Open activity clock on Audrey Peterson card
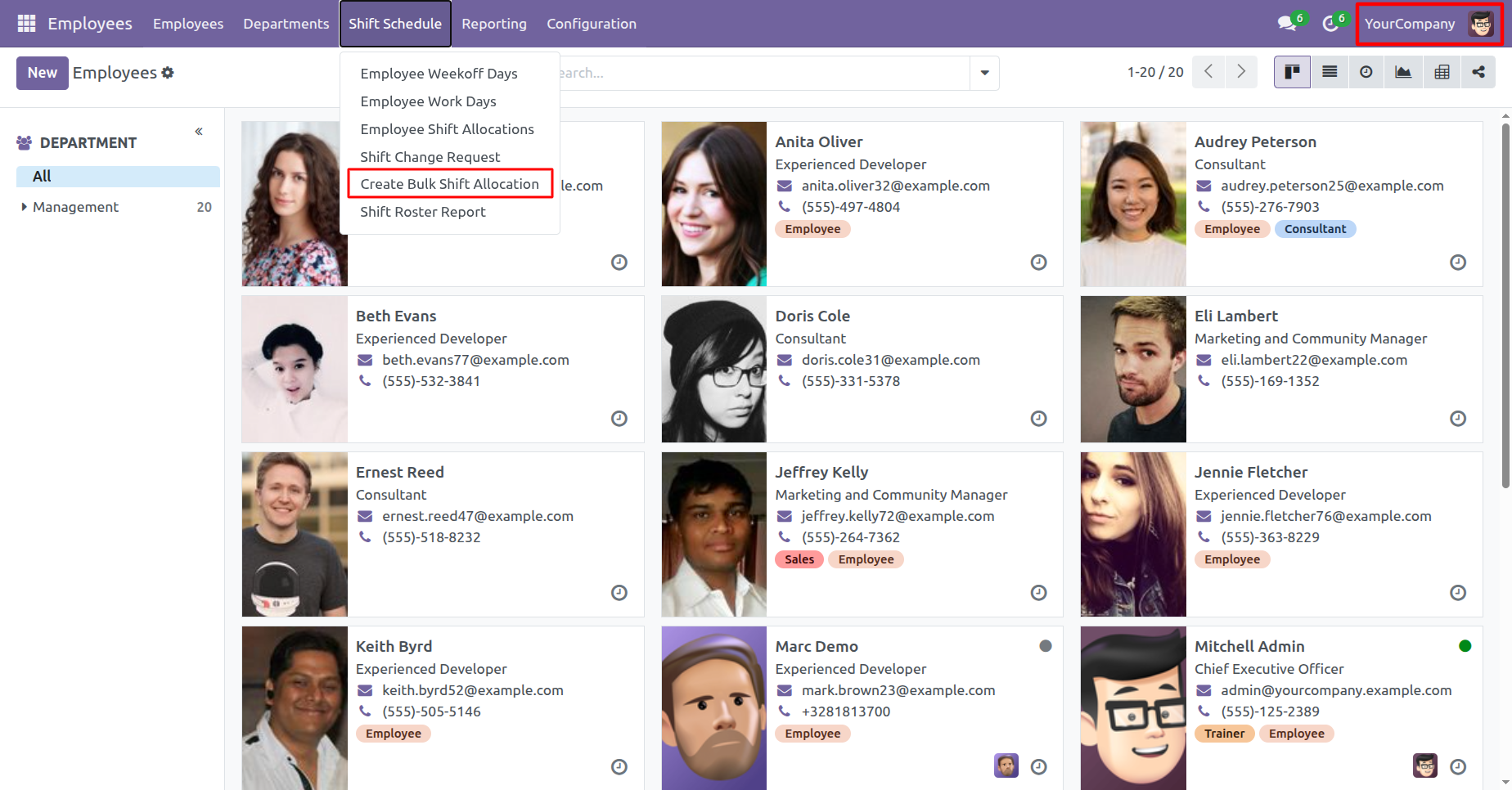The width and height of the screenshot is (1512, 790). click(1458, 263)
